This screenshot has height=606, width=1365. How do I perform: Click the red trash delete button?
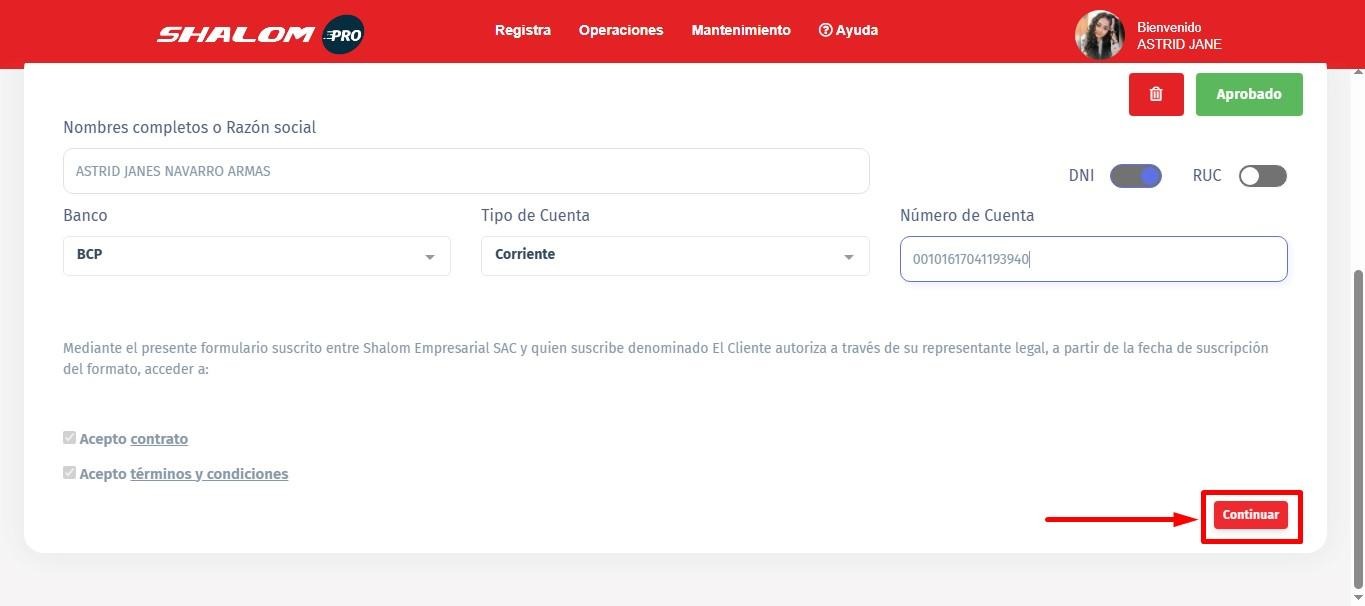(1156, 94)
